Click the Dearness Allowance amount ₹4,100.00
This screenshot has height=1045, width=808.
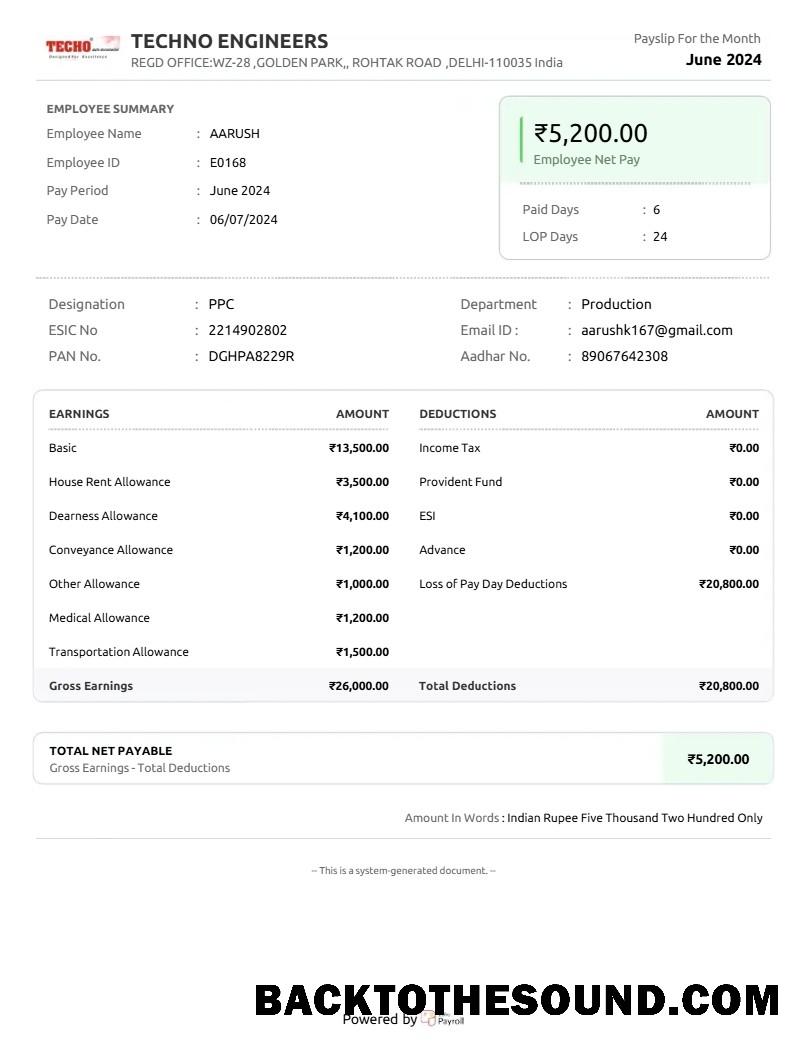362,517
